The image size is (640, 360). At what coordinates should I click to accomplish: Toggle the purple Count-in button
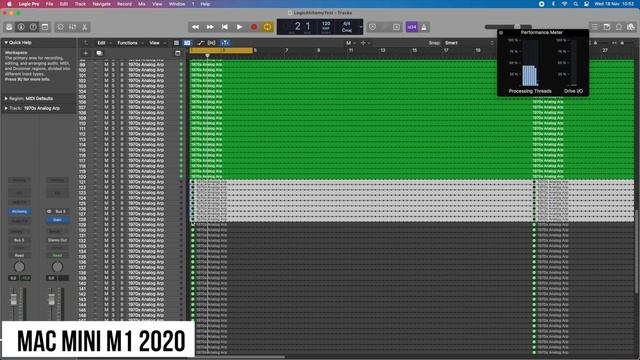tap(411, 27)
